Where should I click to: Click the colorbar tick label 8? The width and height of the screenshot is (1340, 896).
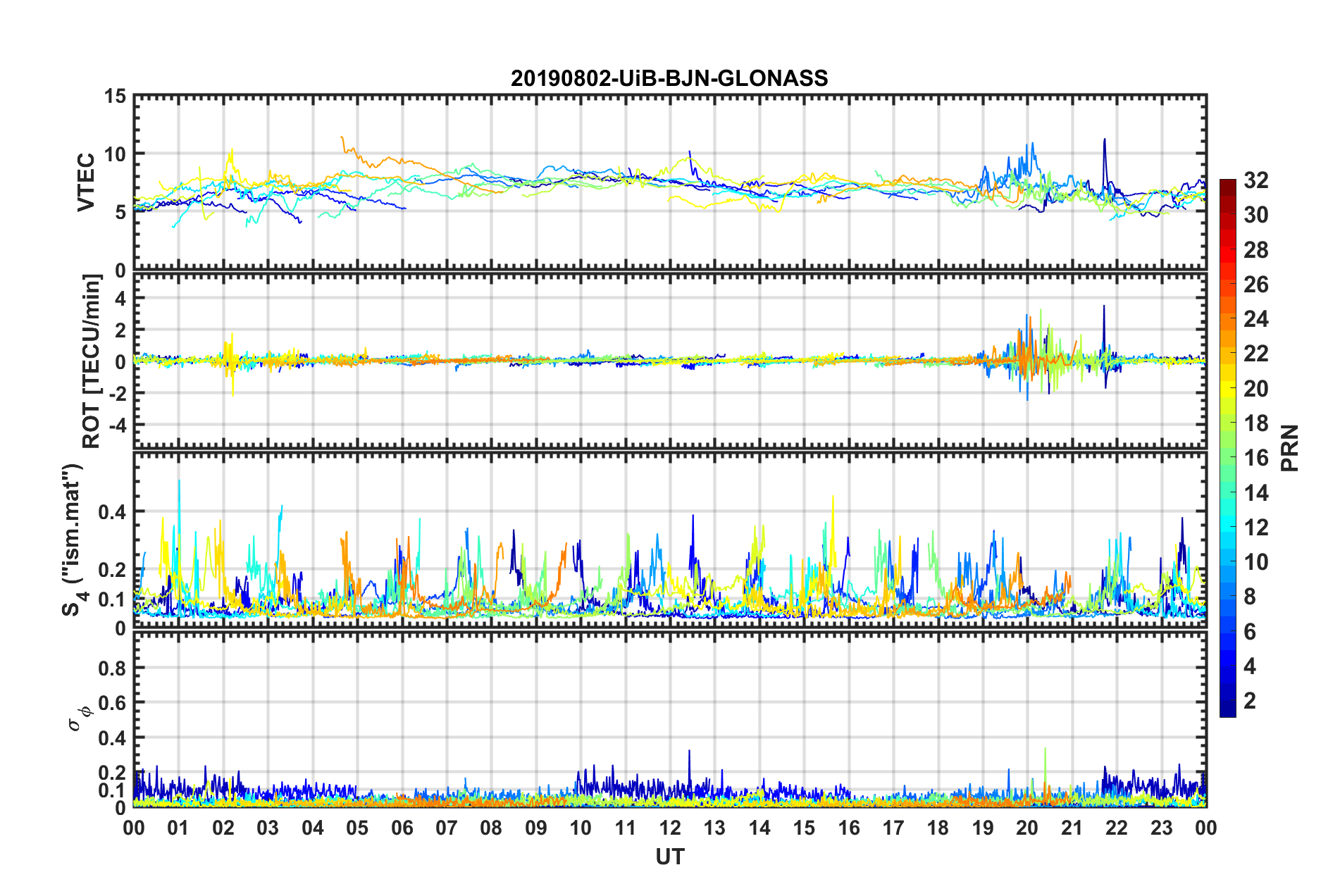coord(1250,597)
